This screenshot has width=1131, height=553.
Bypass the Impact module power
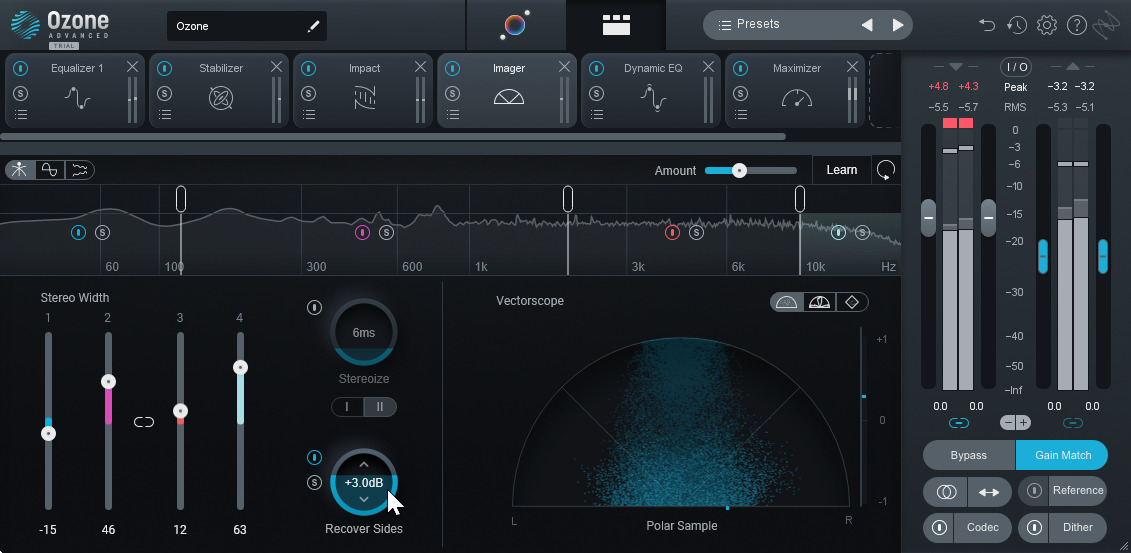click(309, 68)
